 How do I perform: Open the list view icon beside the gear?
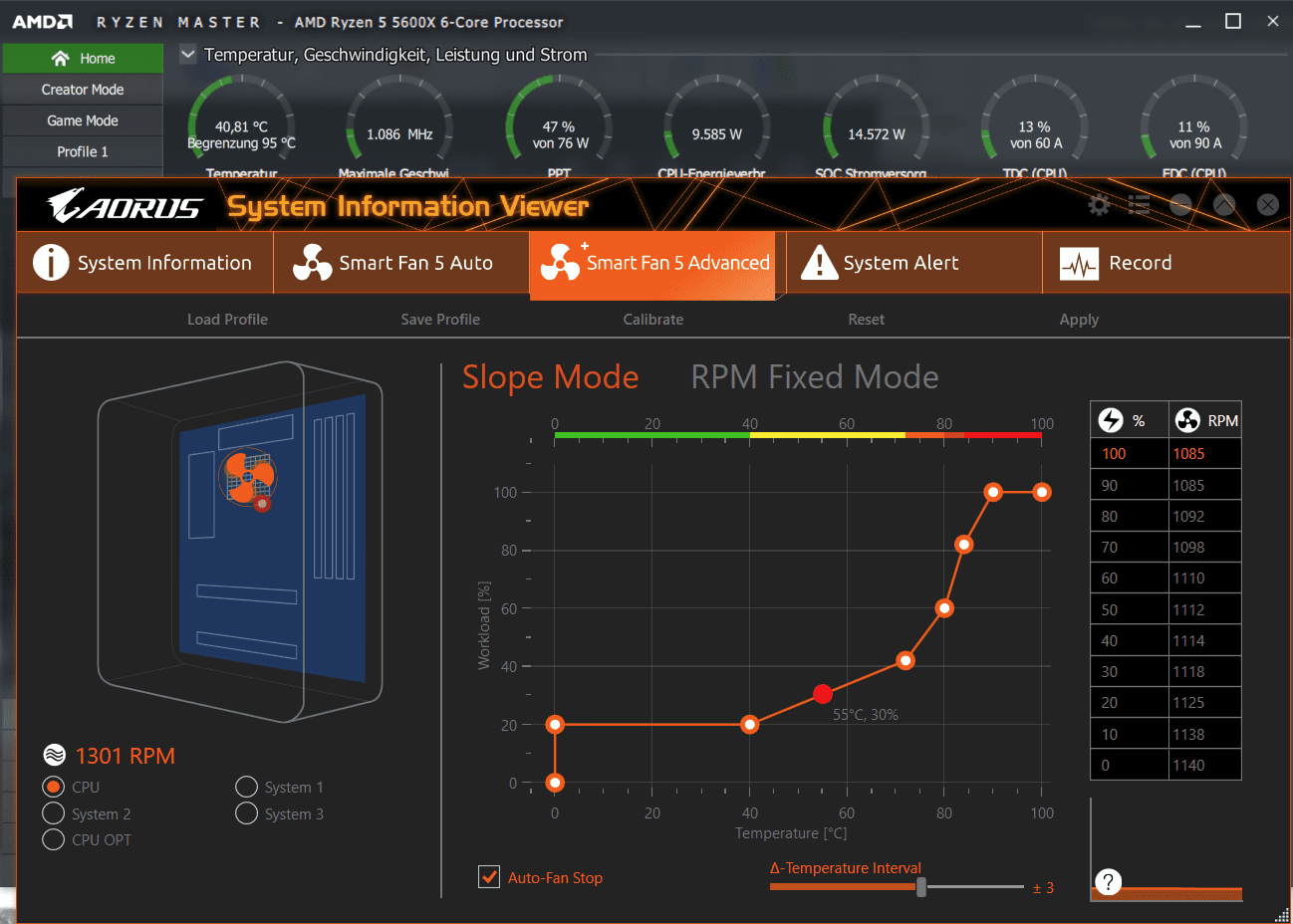(x=1139, y=205)
